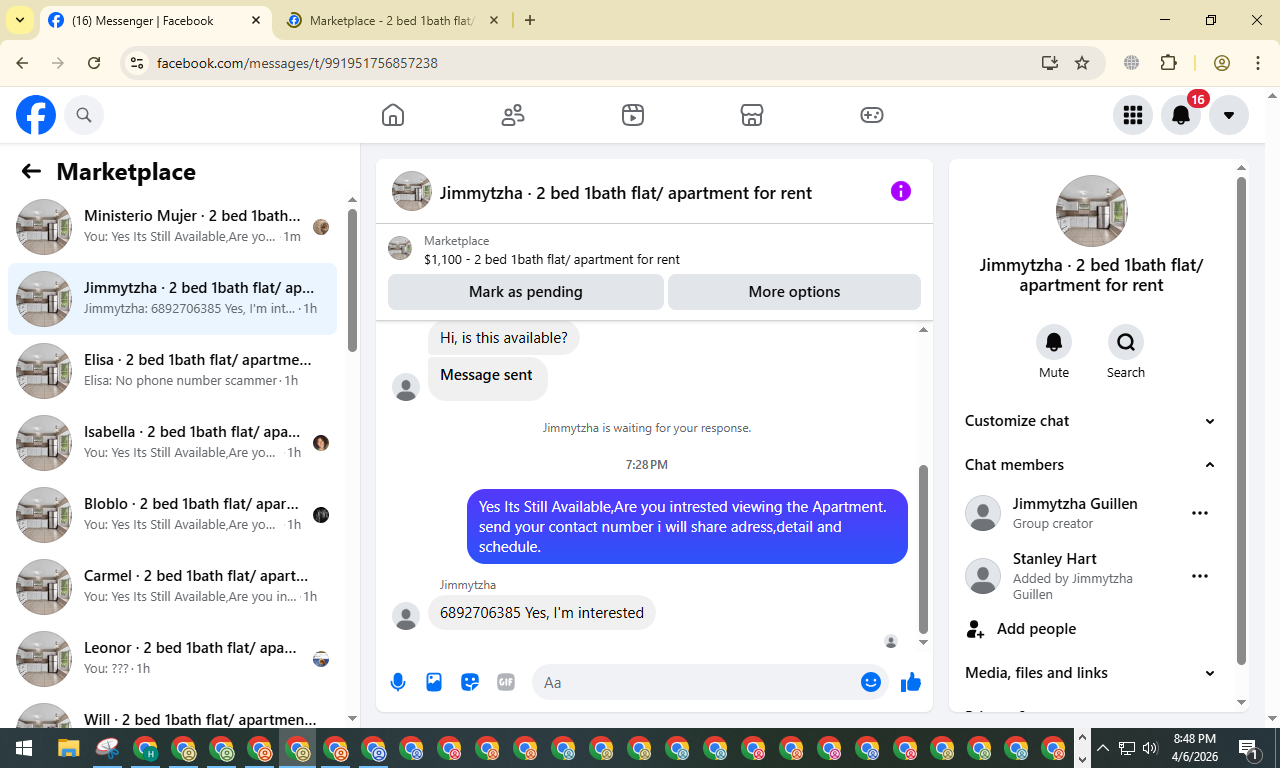Screen dimensions: 1280x768
Task: Focus the Aa message input field
Action: 696,682
